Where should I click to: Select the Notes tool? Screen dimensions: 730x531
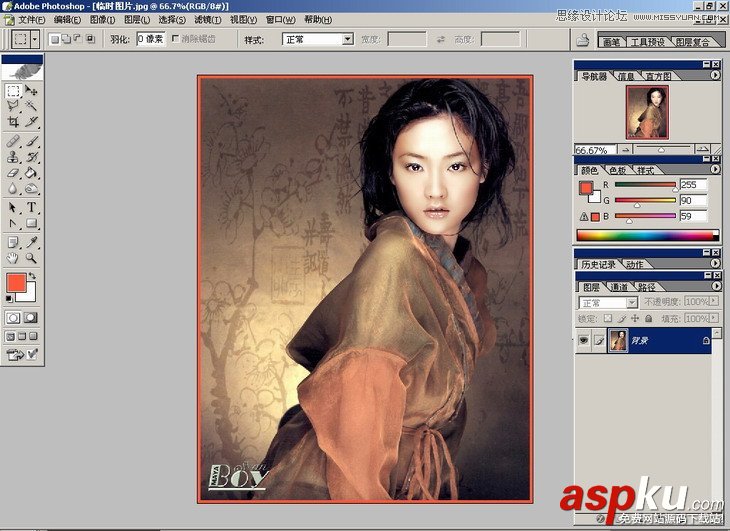[13, 242]
